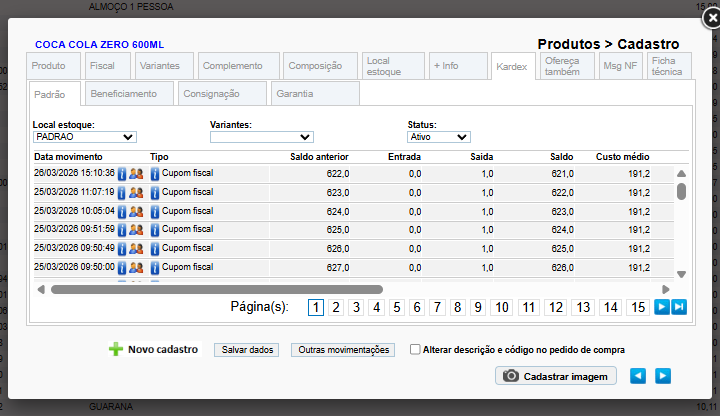Open Variantes dropdown
Screen dimensions: 720x420
(262, 137)
